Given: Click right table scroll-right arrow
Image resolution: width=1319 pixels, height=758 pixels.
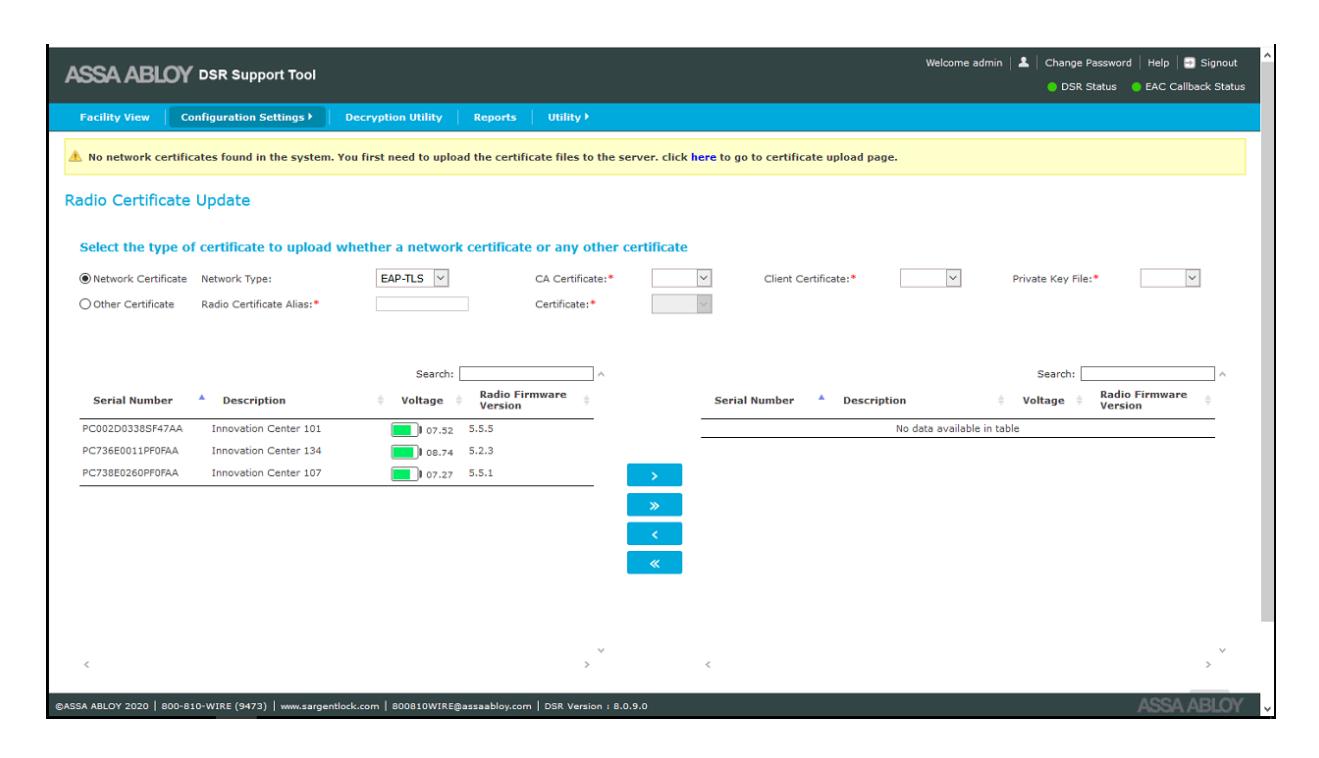Looking at the screenshot, I should pyautogui.click(x=1209, y=664).
